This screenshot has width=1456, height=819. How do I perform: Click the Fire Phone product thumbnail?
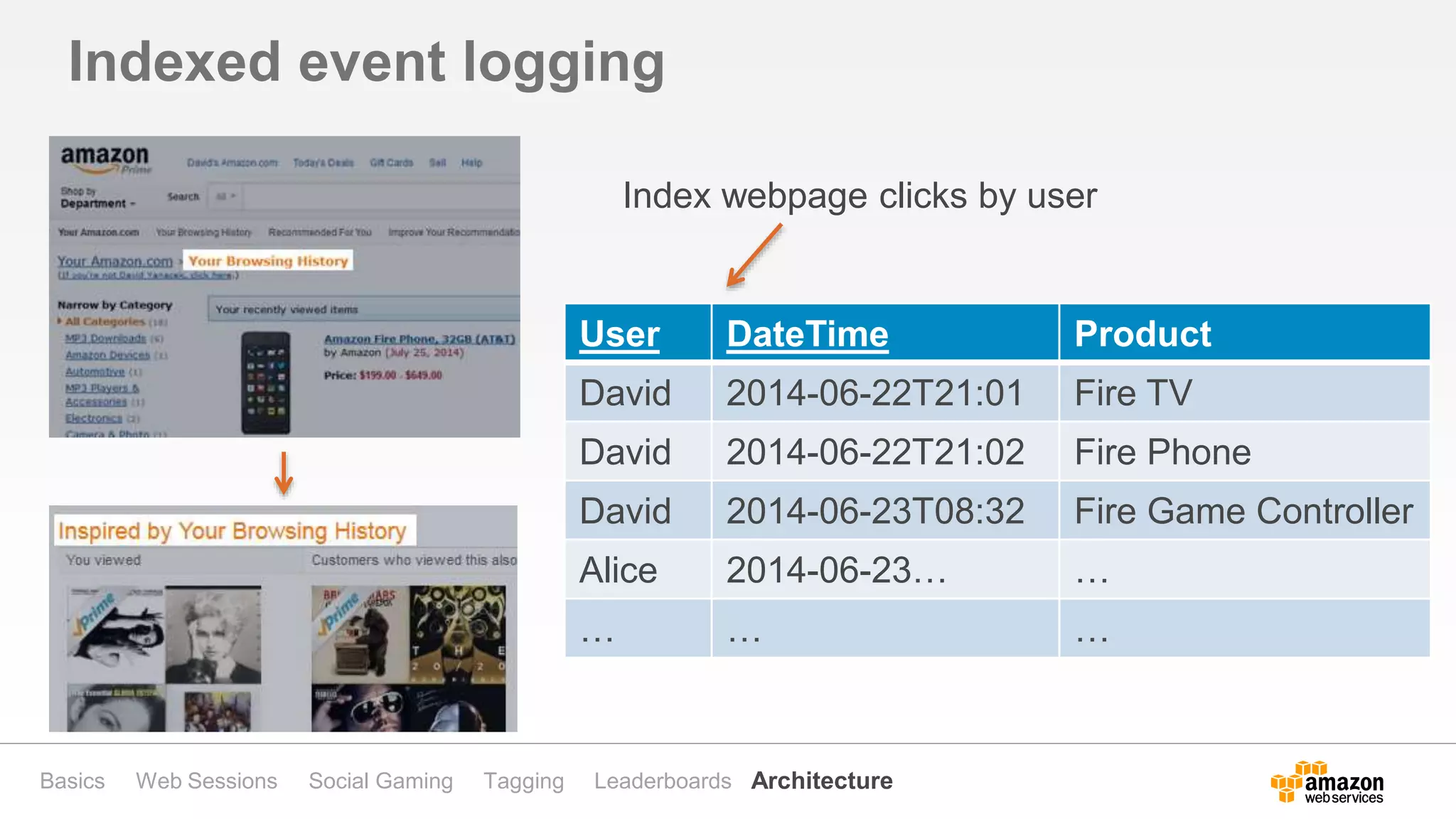[265, 382]
